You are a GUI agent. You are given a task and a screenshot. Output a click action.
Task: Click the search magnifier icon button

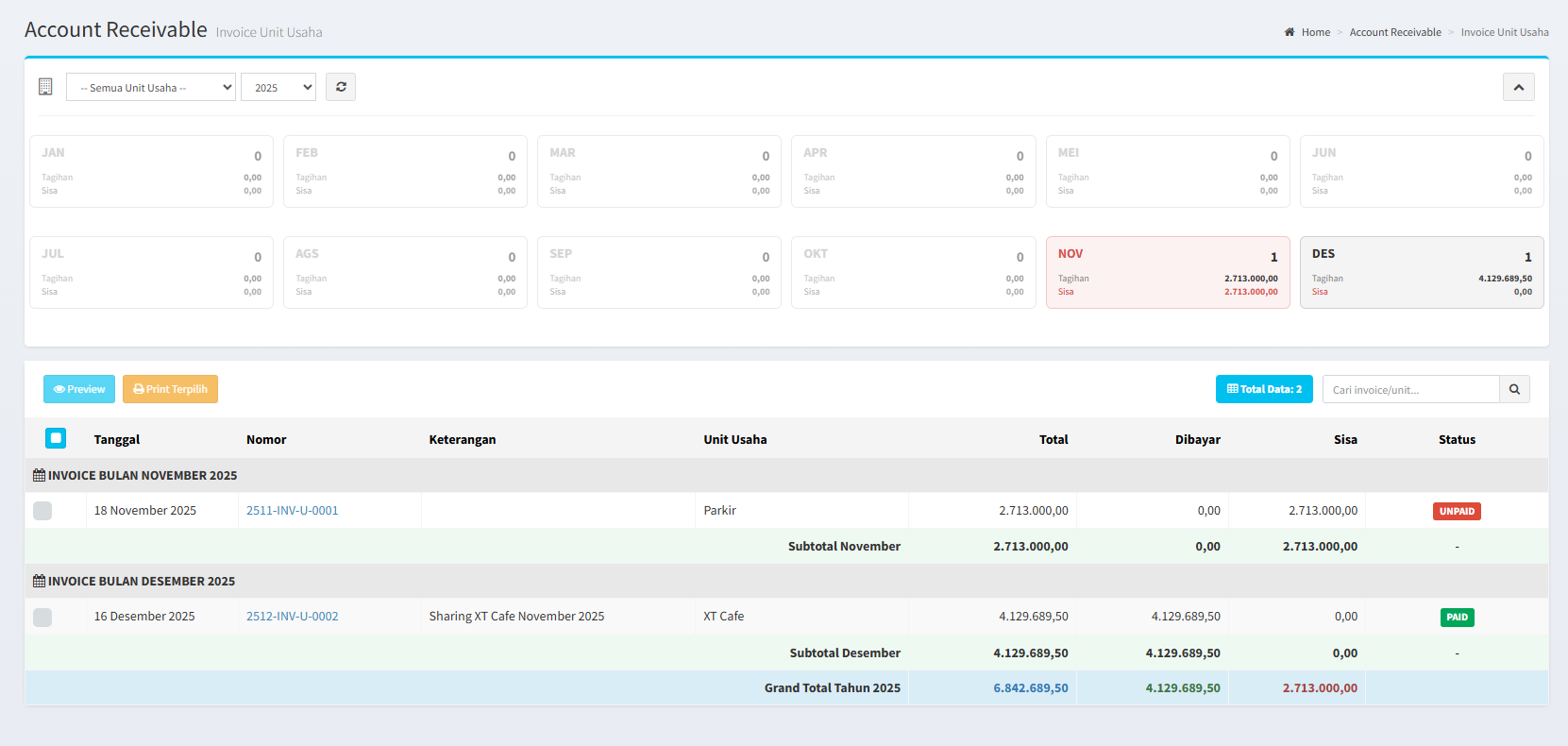click(x=1514, y=389)
